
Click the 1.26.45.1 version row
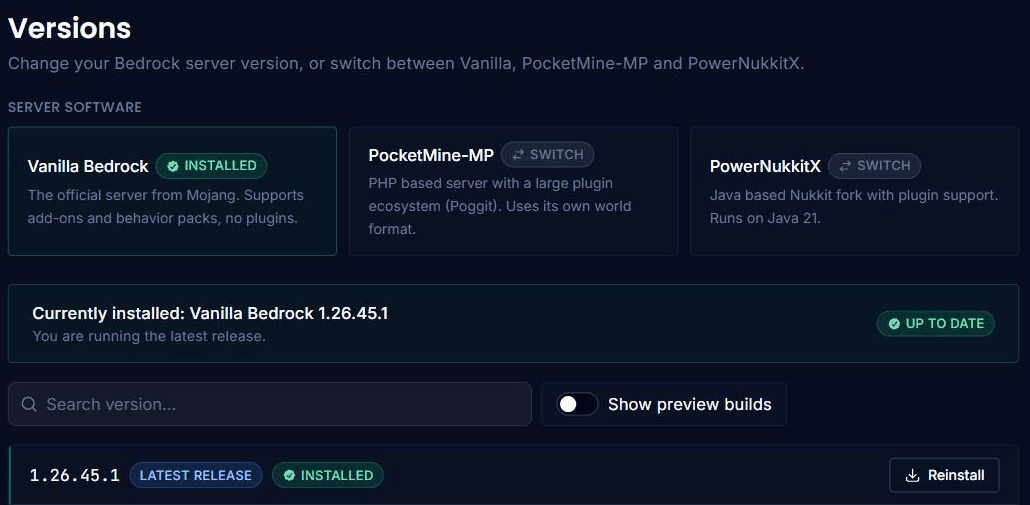[514, 475]
